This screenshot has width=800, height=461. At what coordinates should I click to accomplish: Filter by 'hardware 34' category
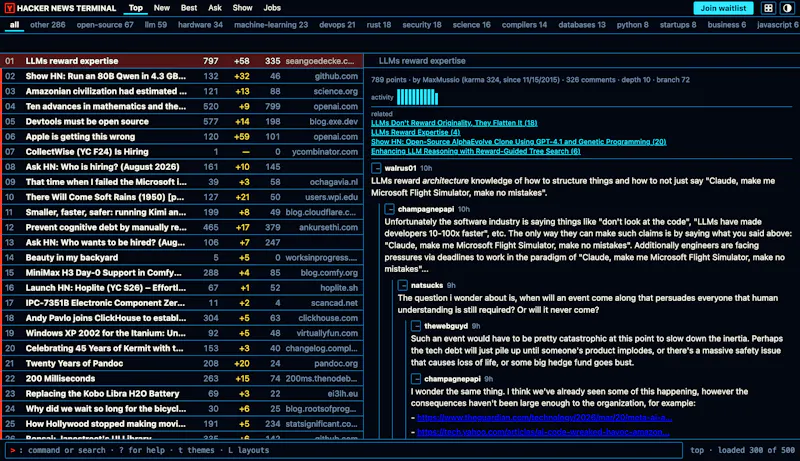pyautogui.click(x=200, y=24)
